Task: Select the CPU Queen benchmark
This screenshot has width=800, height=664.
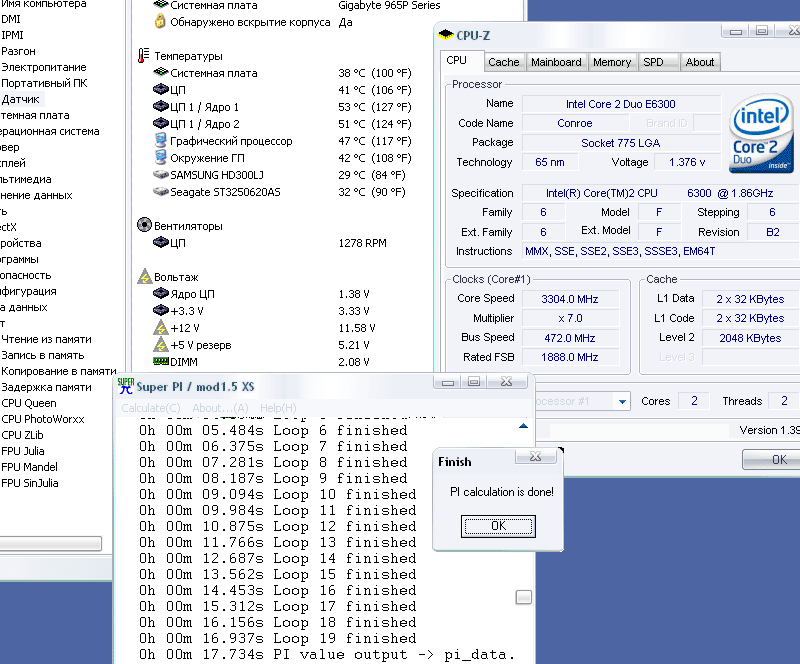Action: (29, 403)
